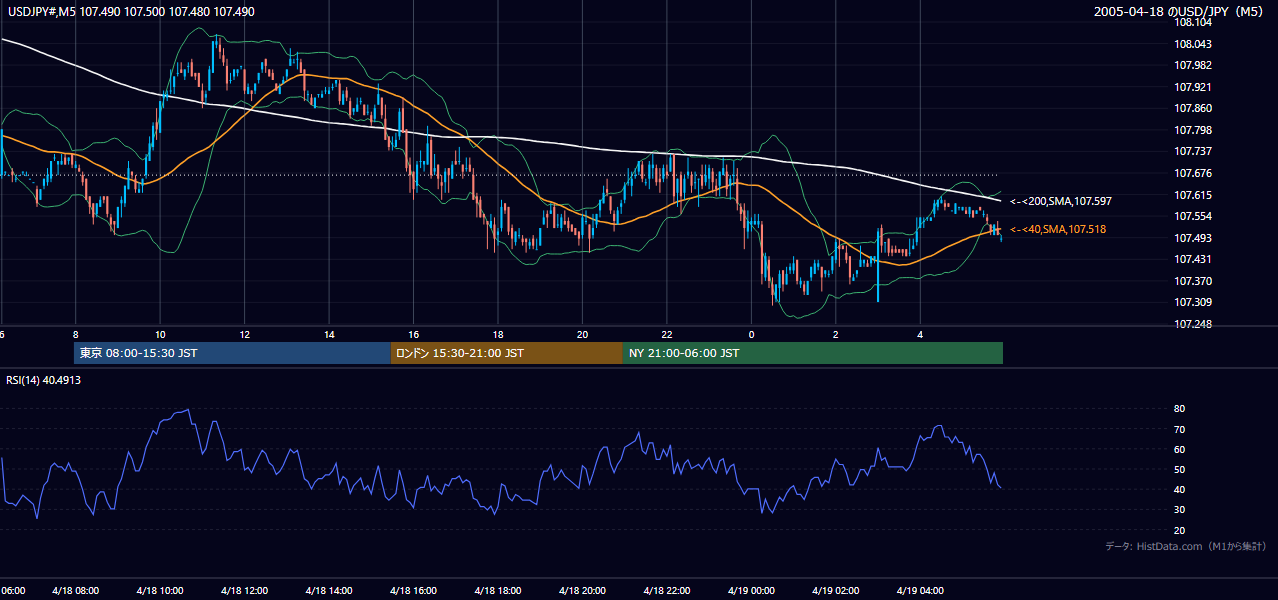The image size is (1278, 600).
Task: Click the chart title '2005-04-18 のUSD/JPY (M5)'
Action: (x=1179, y=12)
